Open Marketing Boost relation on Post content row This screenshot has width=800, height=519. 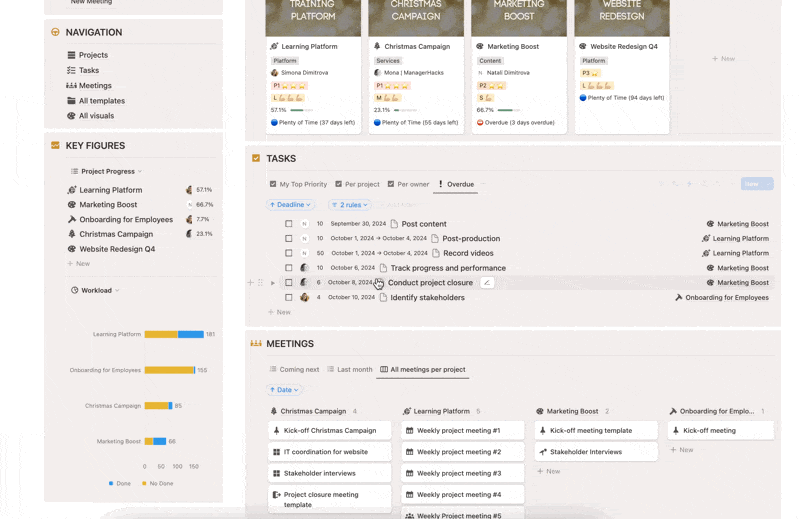(x=738, y=224)
